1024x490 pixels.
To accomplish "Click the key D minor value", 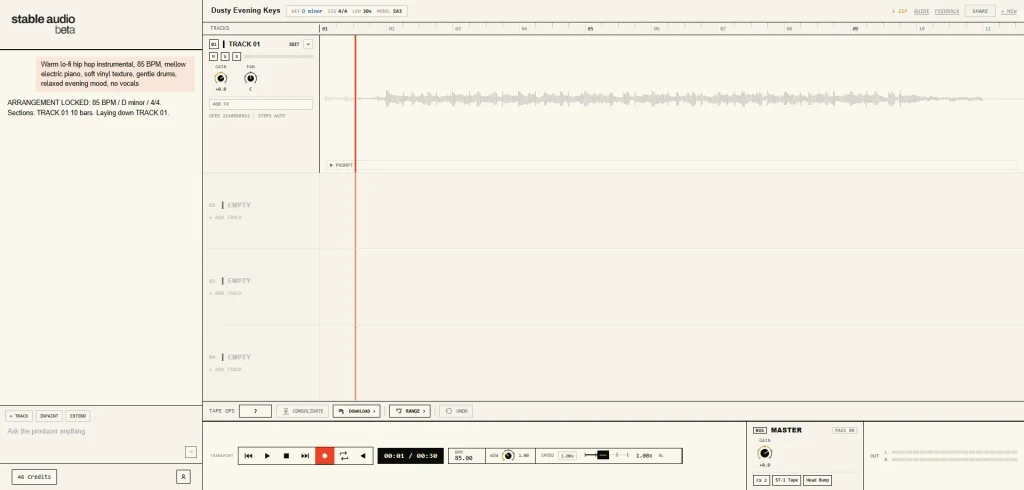I will (x=312, y=11).
